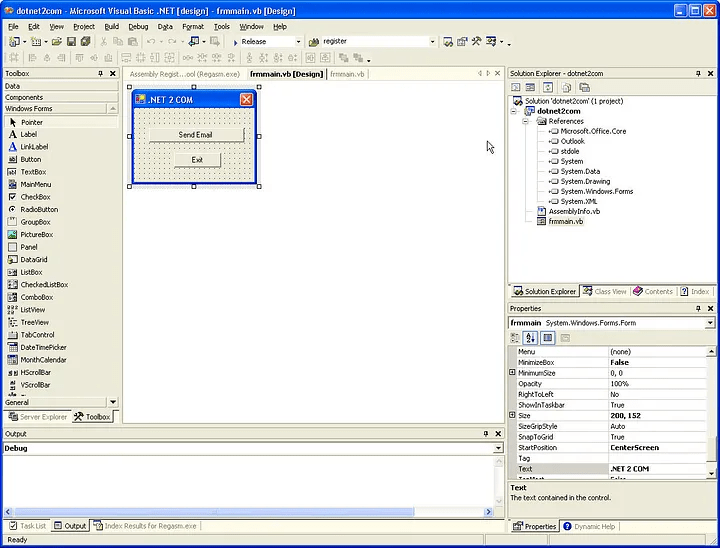This screenshot has width=720, height=548.
Task: Click the Exit button on form
Action: (x=197, y=160)
